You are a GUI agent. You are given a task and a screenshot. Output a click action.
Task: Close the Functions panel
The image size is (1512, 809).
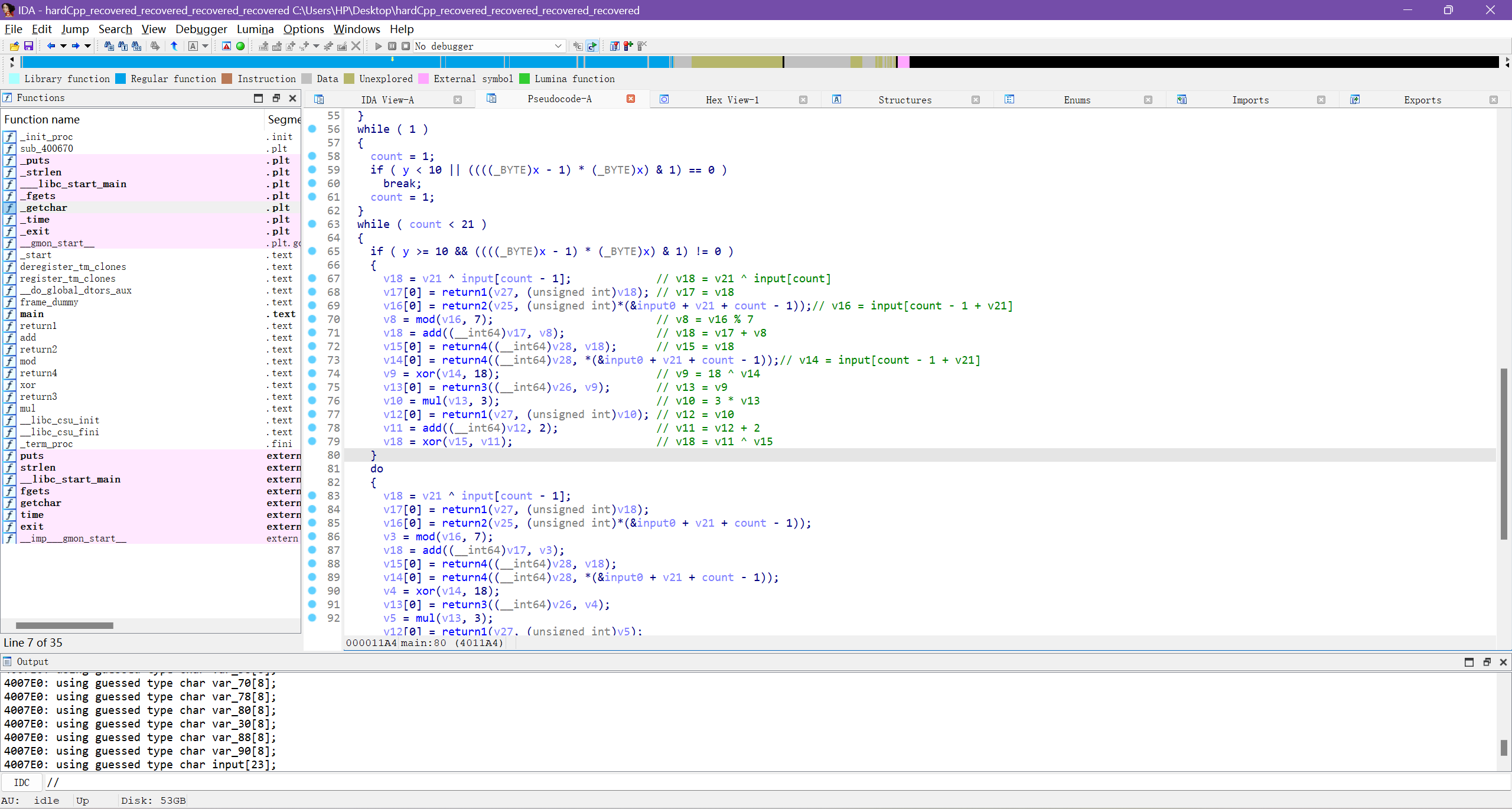click(292, 98)
